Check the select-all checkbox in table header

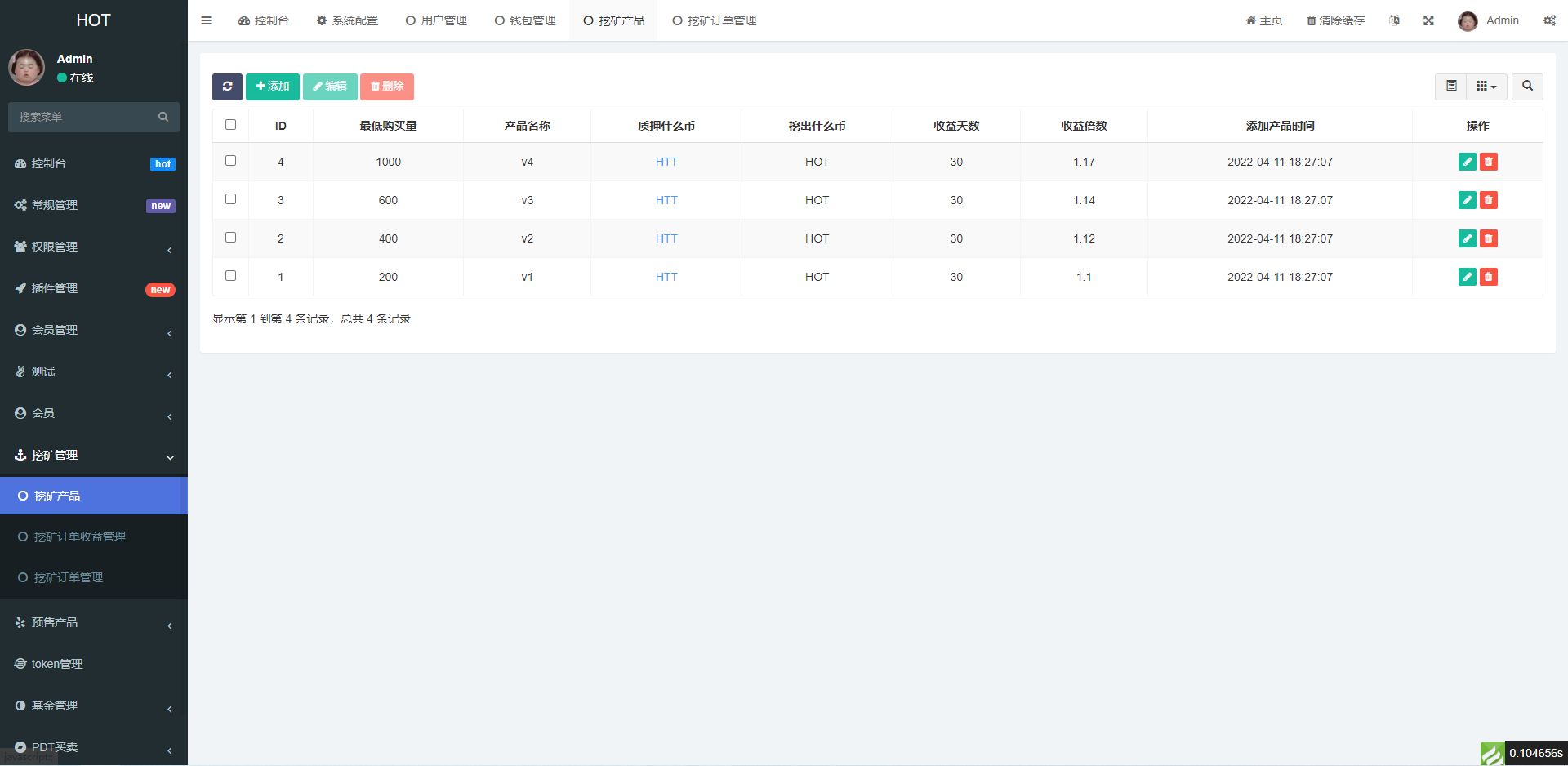(x=230, y=125)
